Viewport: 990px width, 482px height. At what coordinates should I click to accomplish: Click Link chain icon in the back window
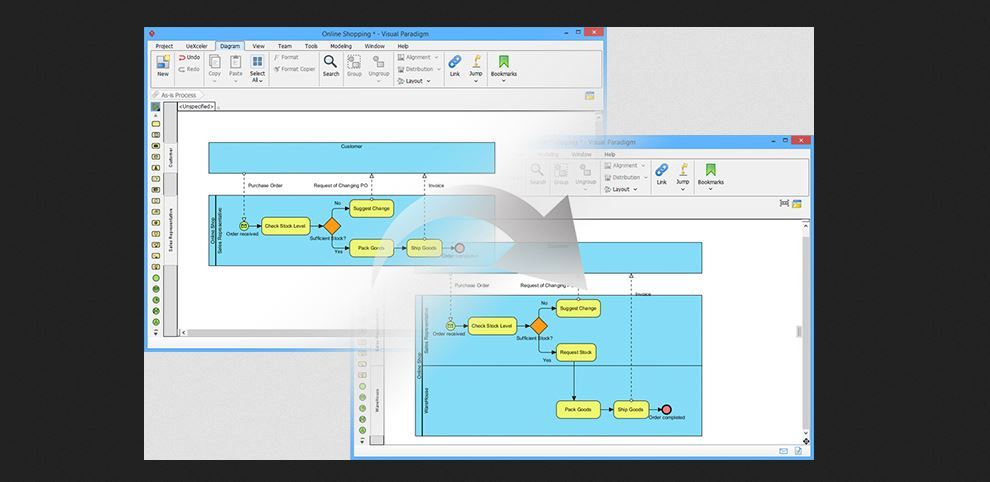pyautogui.click(x=455, y=65)
